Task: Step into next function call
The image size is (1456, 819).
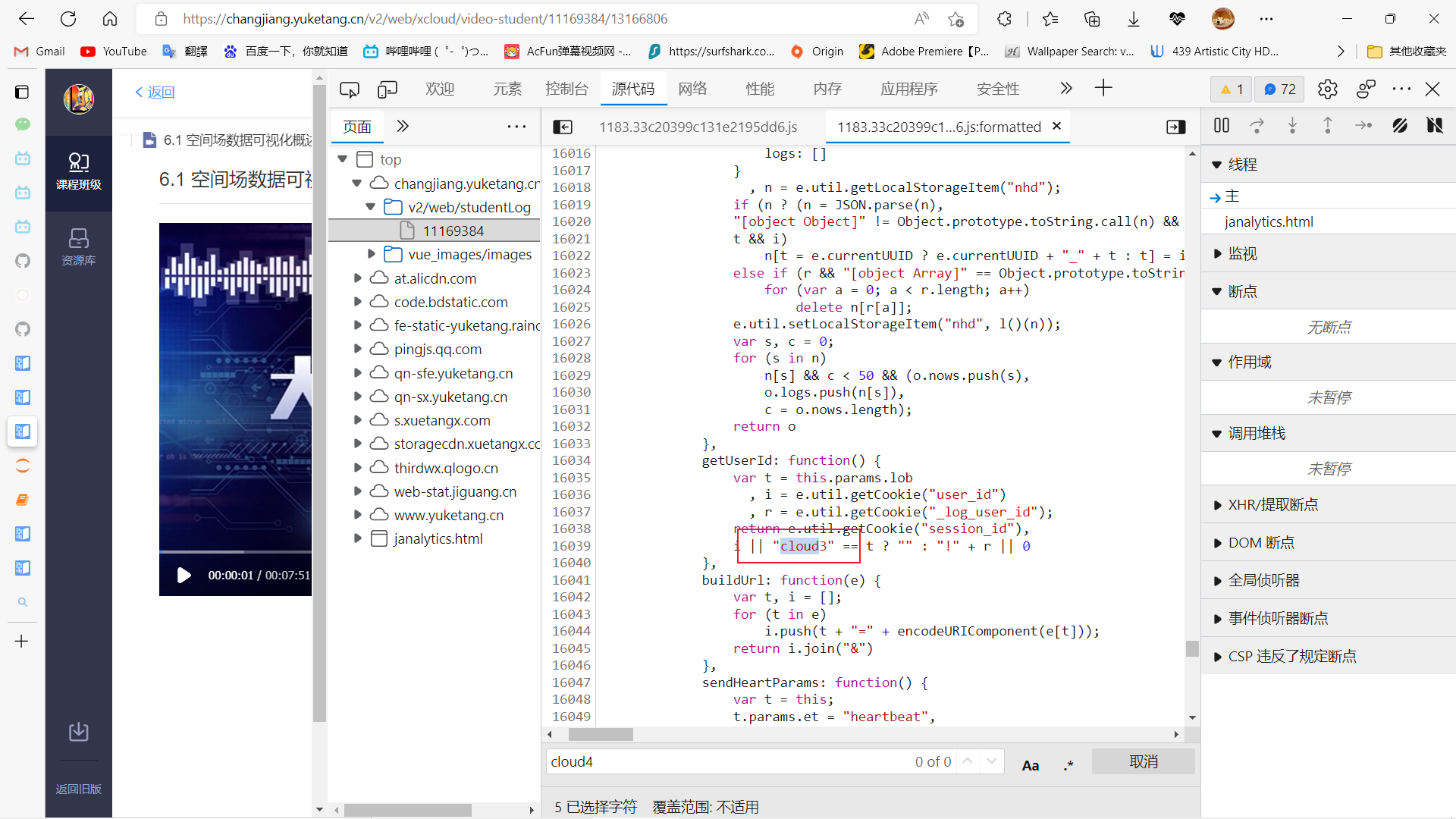Action: tap(1292, 125)
